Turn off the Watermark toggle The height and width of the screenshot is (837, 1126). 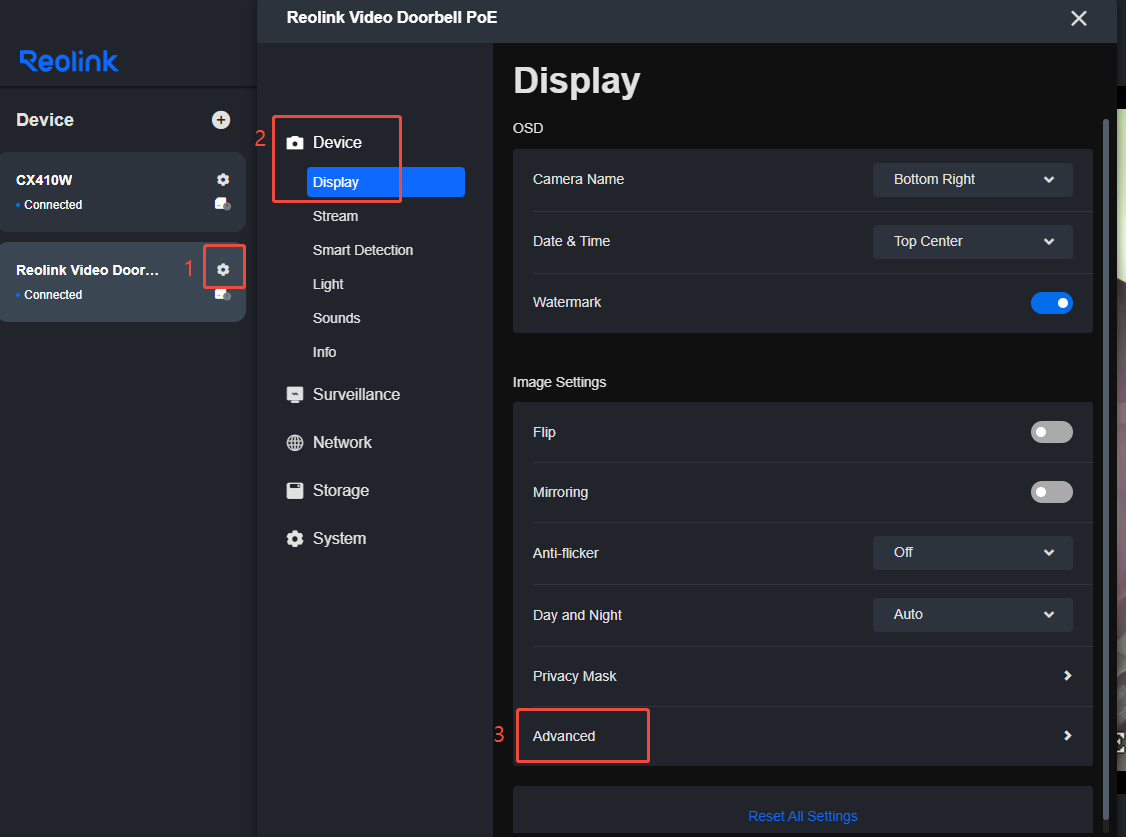tap(1051, 302)
